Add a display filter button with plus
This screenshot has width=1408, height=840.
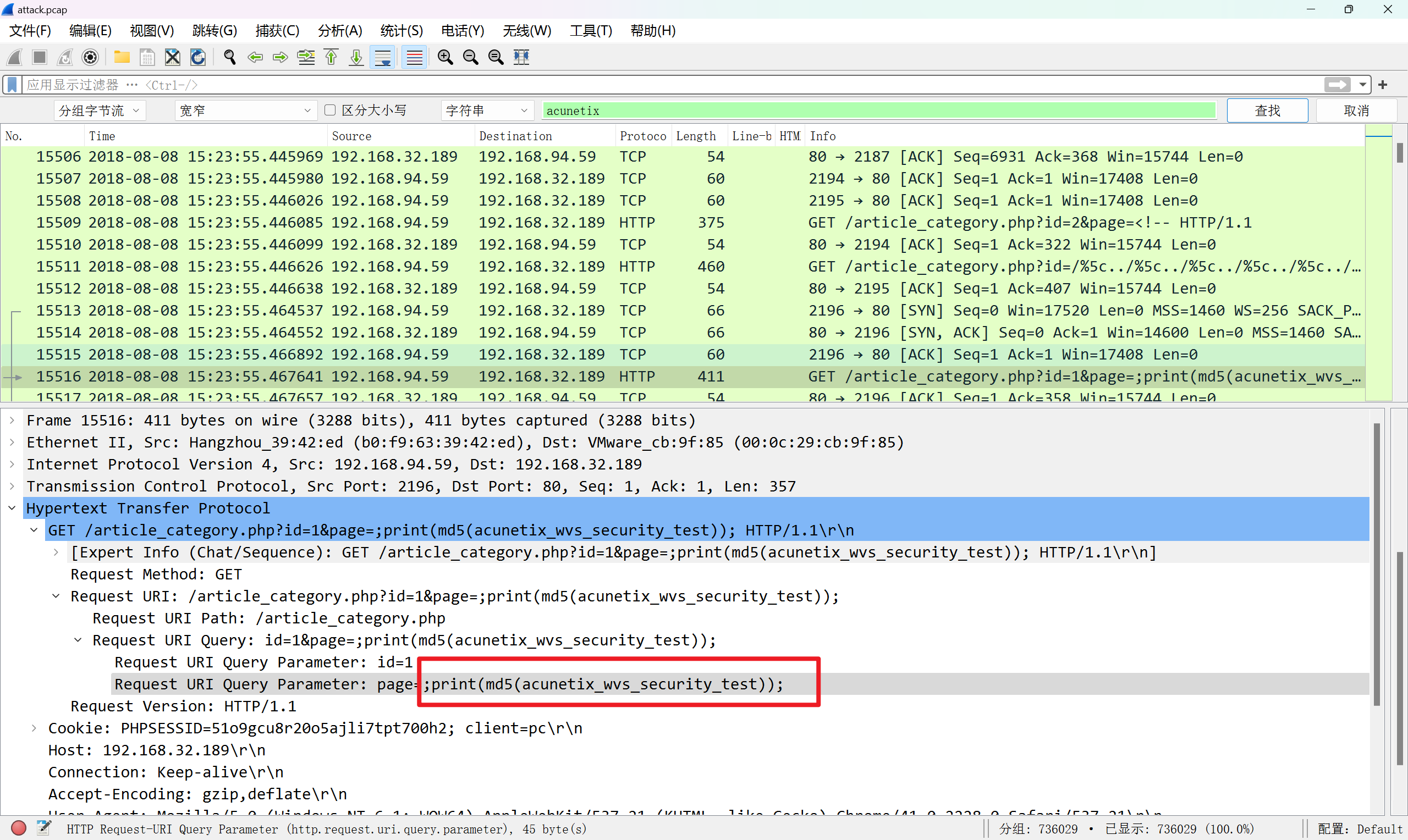[1383, 85]
